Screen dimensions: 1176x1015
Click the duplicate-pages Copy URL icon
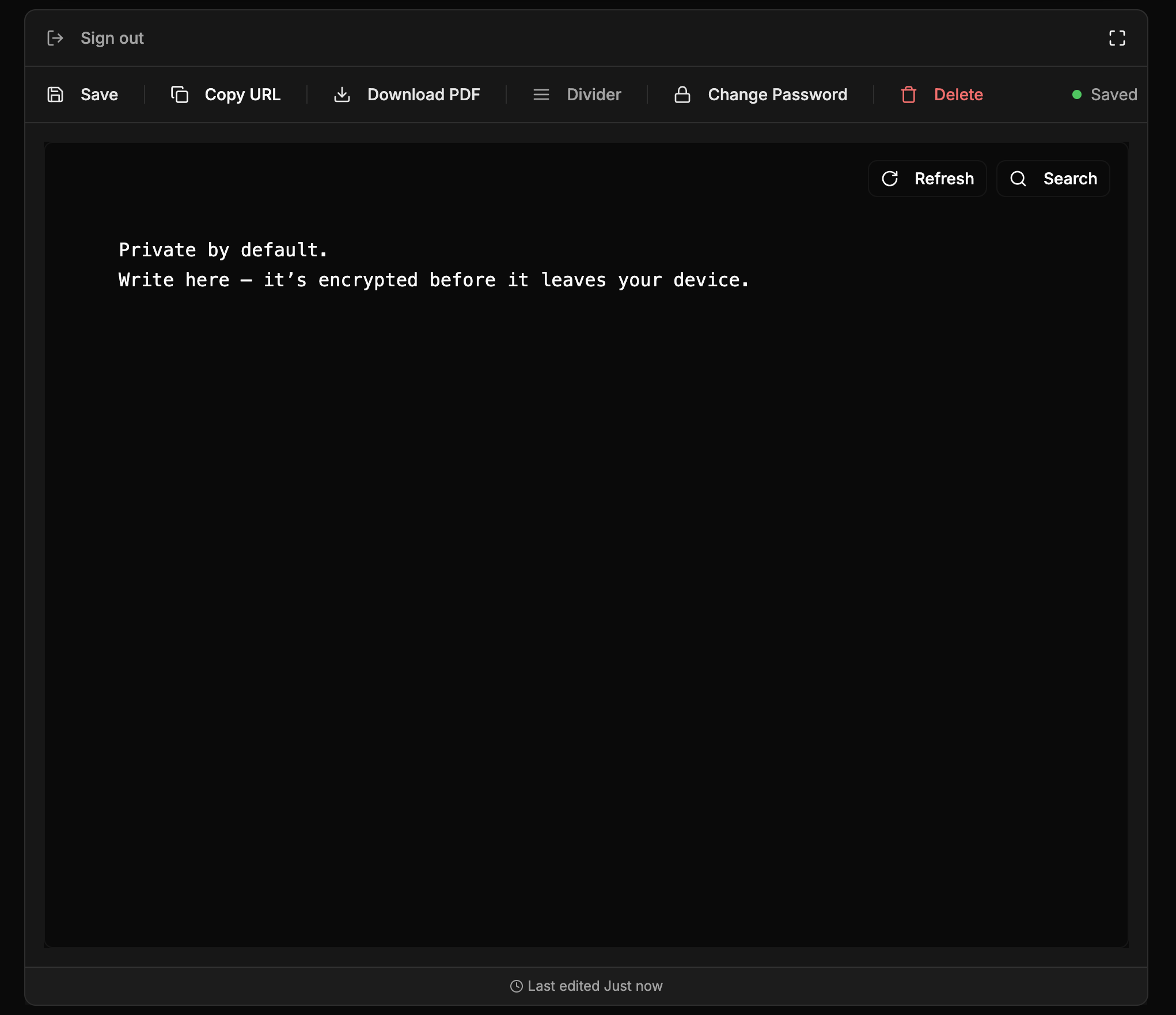[179, 94]
